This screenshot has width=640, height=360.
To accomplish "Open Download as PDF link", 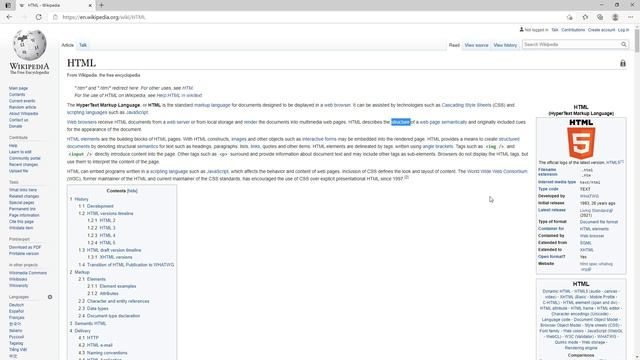I will (25, 247).
